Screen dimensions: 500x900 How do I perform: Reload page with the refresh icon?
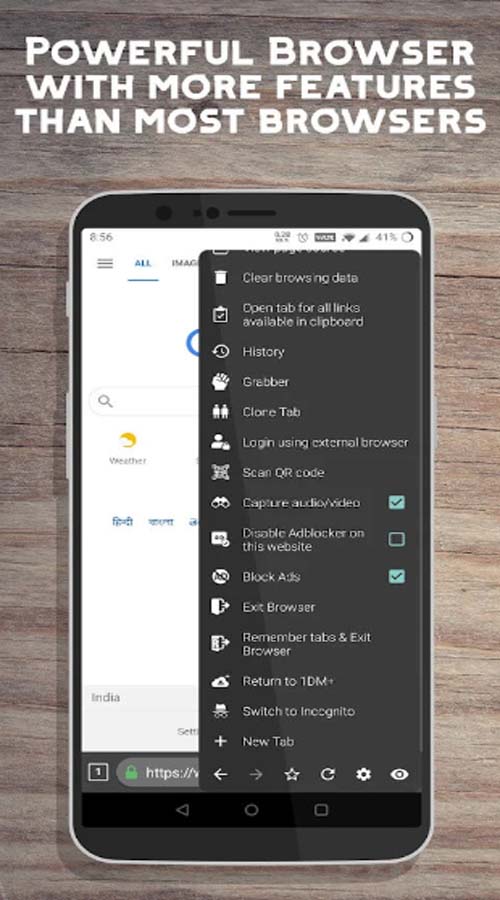328,774
